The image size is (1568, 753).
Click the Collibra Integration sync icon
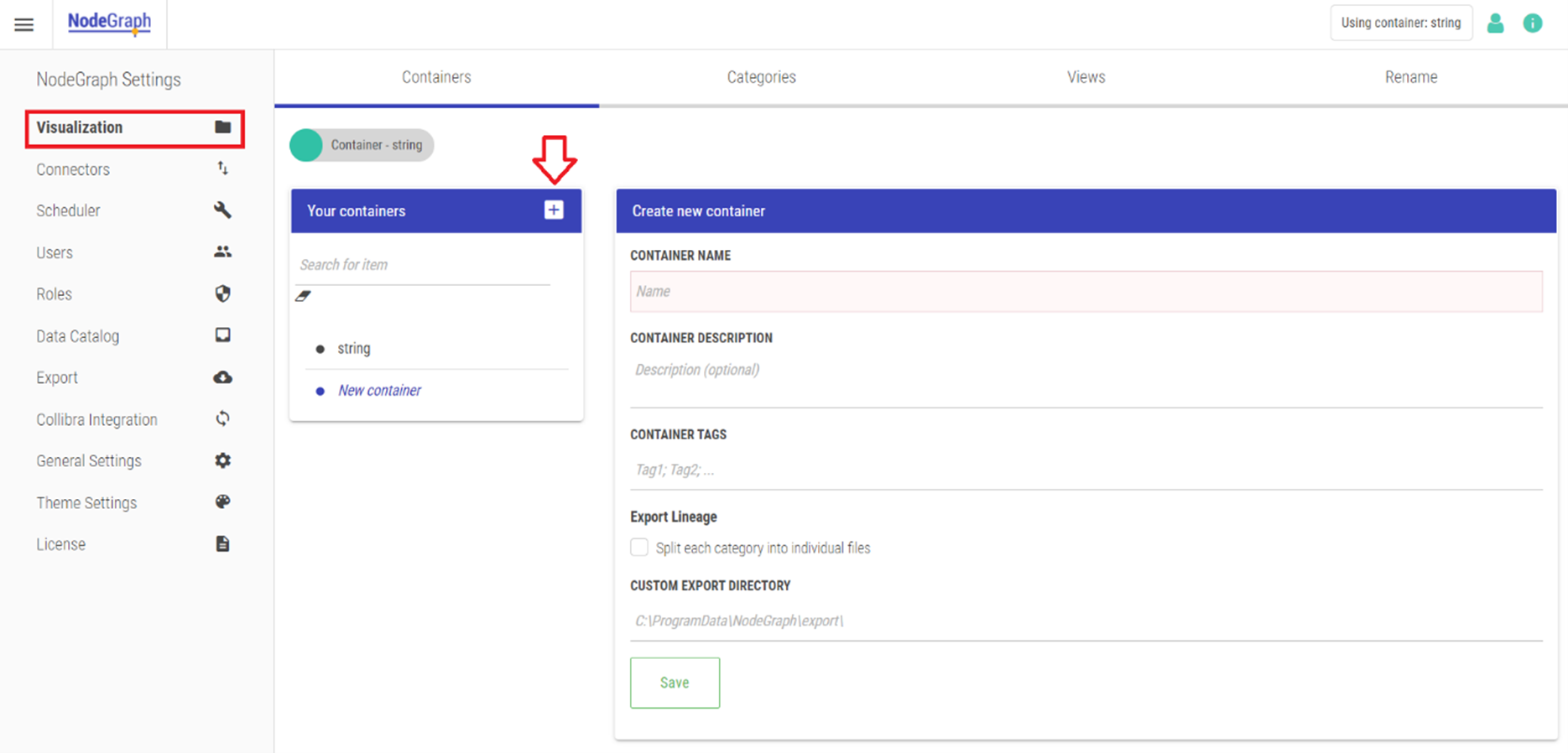pyautogui.click(x=222, y=418)
